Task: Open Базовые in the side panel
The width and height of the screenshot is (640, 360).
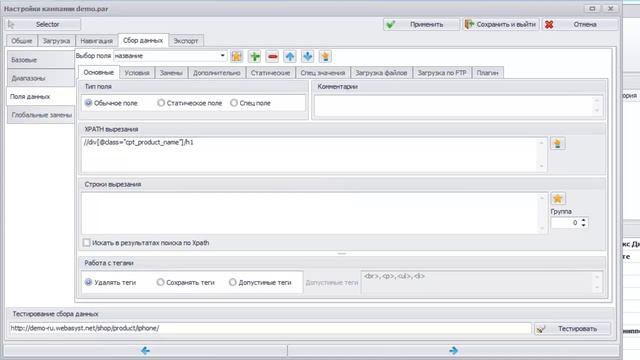Action: click(40, 60)
